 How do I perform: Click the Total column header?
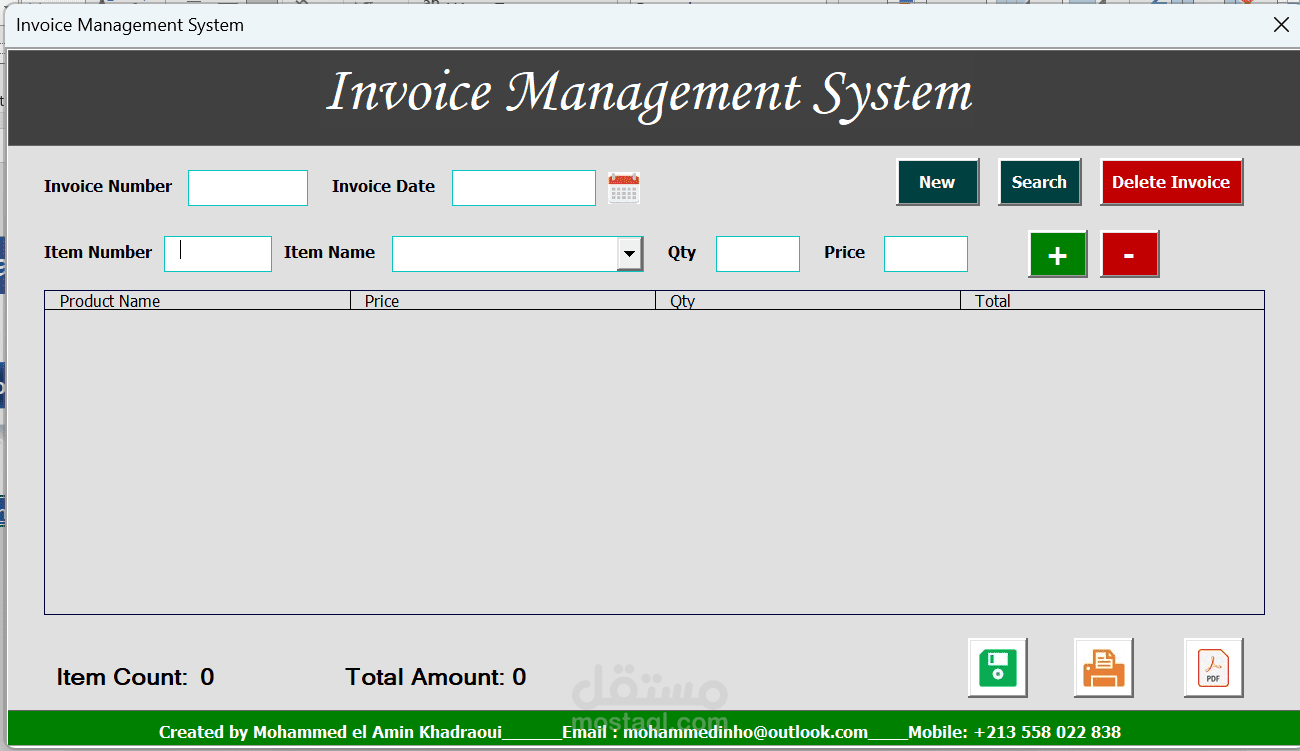click(1112, 301)
